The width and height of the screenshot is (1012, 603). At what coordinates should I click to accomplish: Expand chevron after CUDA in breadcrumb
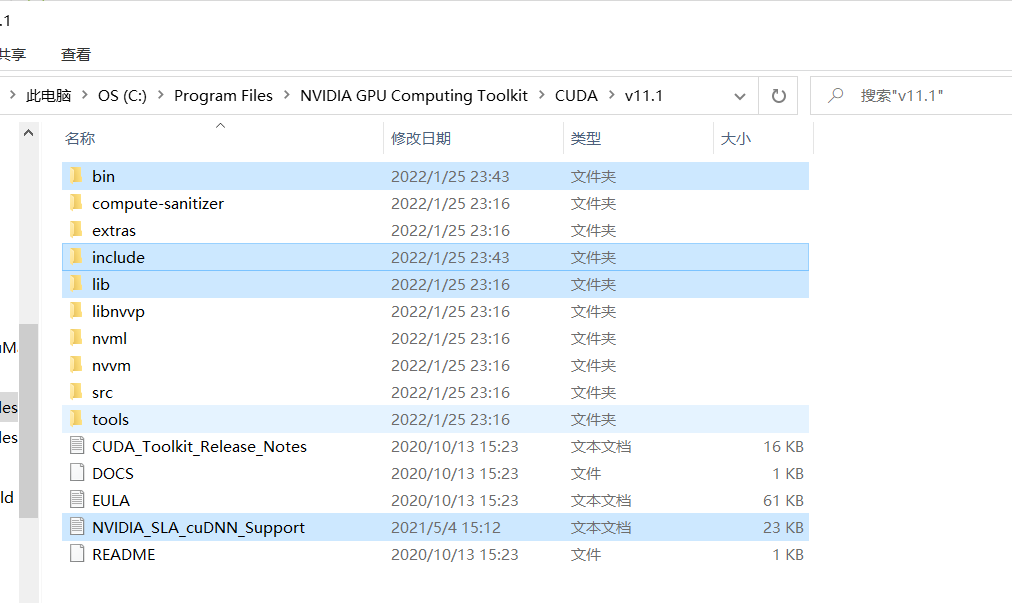pos(611,96)
